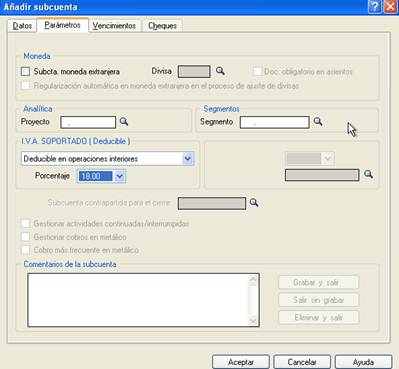Click the Eliminar y salir button
The height and width of the screenshot is (369, 399).
point(319,317)
